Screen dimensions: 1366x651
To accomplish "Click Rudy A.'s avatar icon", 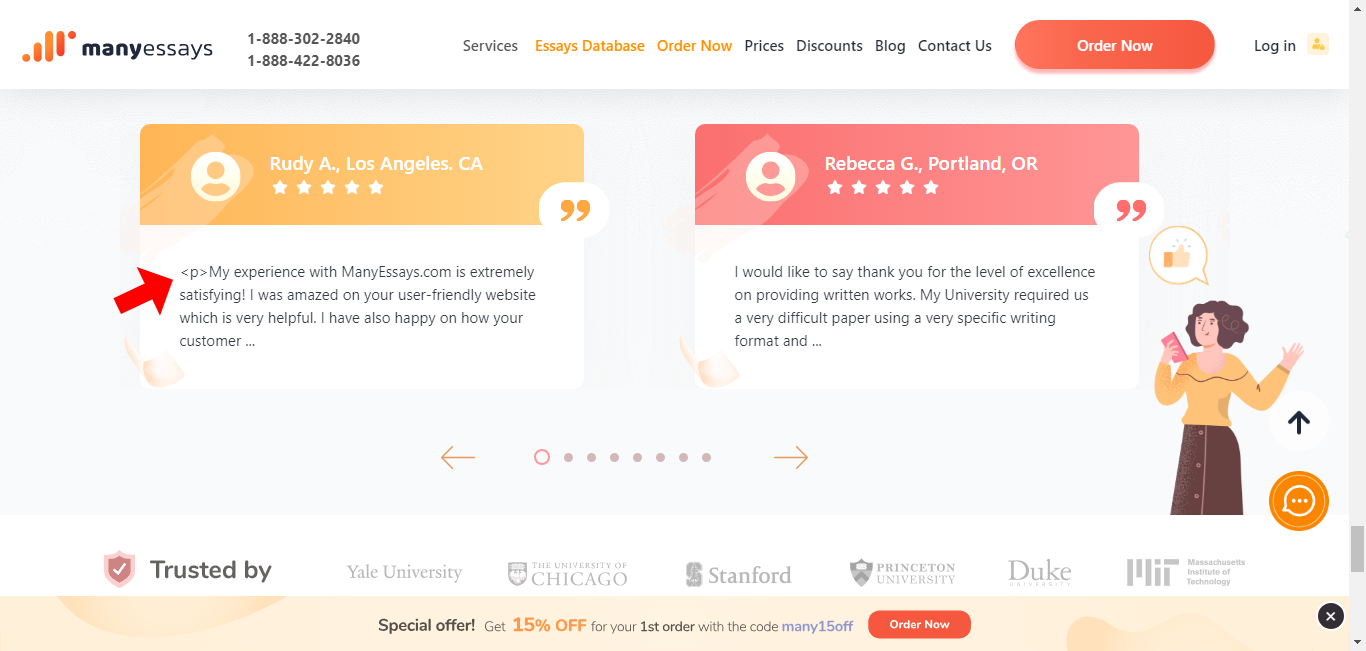I will click(215, 177).
